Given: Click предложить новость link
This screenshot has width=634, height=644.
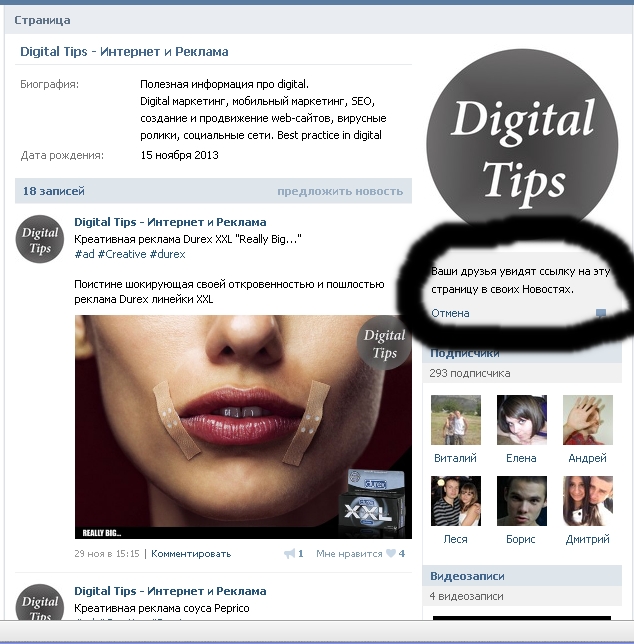Looking at the screenshot, I should coord(340,191).
